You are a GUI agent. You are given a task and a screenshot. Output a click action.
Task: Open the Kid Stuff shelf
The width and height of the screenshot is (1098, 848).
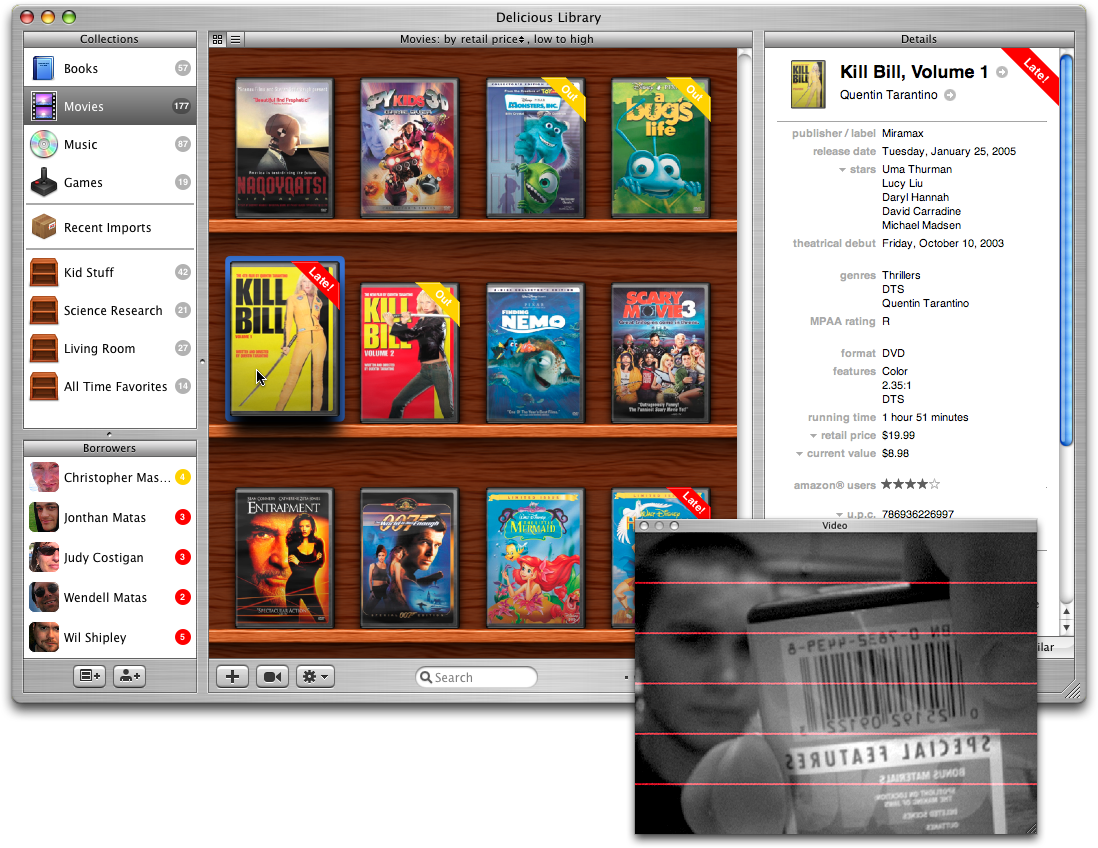(x=110, y=272)
